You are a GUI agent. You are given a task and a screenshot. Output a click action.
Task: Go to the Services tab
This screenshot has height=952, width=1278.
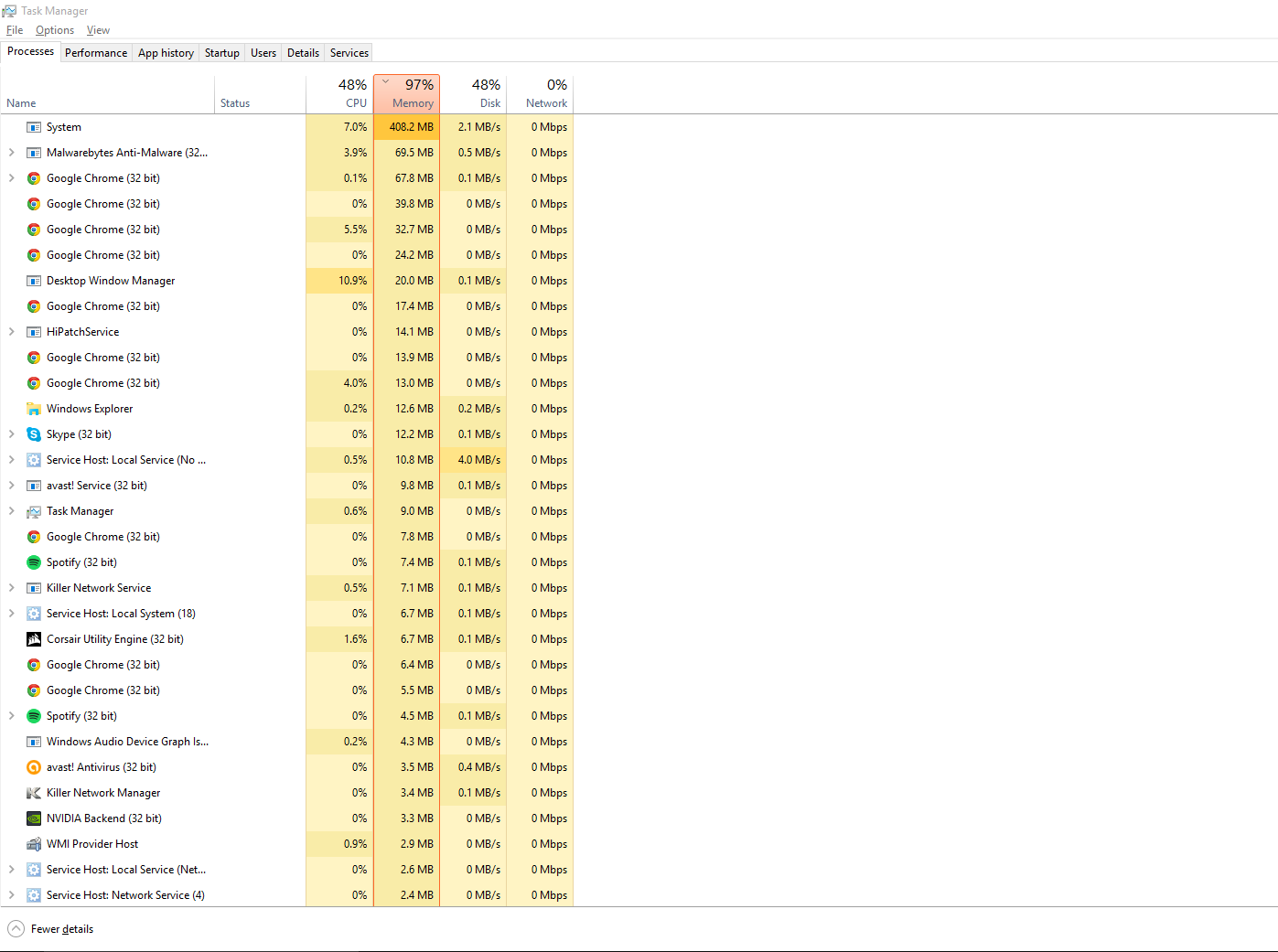tap(349, 53)
